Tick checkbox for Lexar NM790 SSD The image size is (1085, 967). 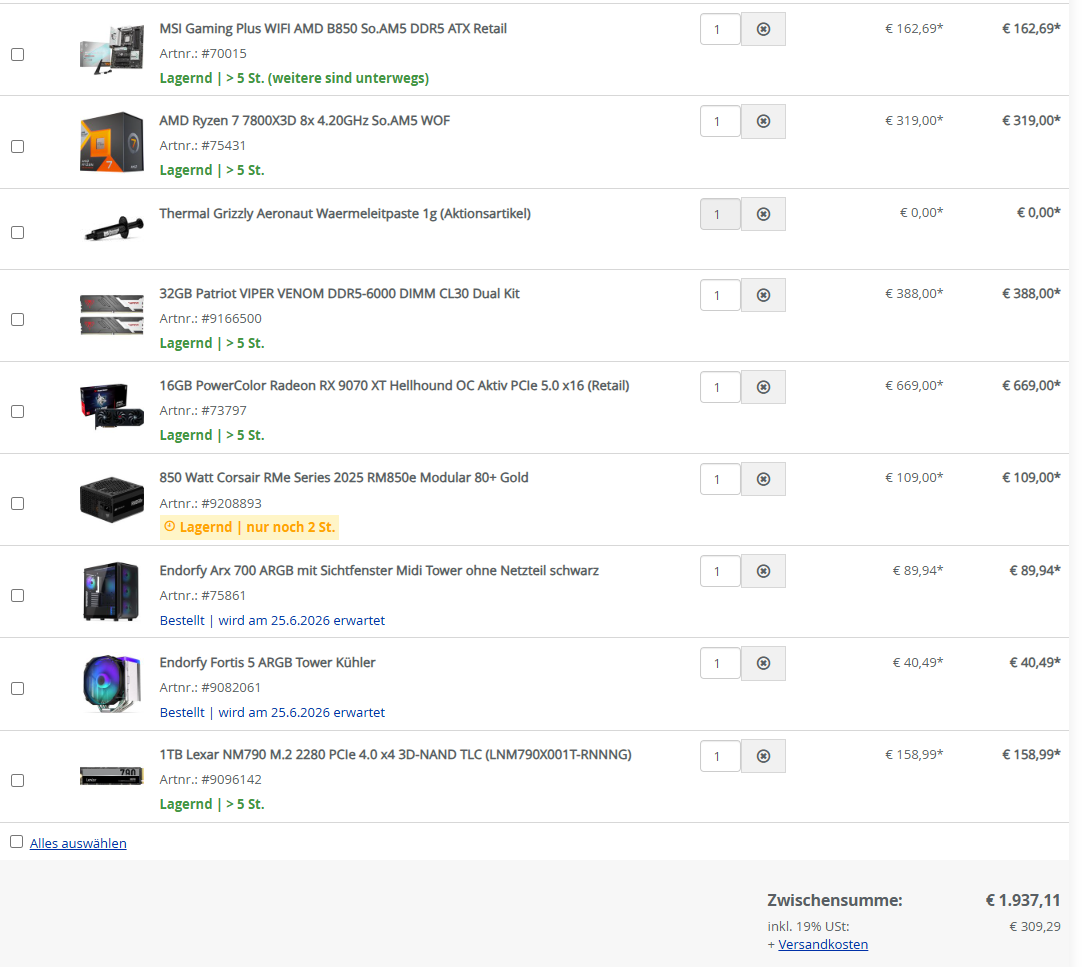(18, 780)
